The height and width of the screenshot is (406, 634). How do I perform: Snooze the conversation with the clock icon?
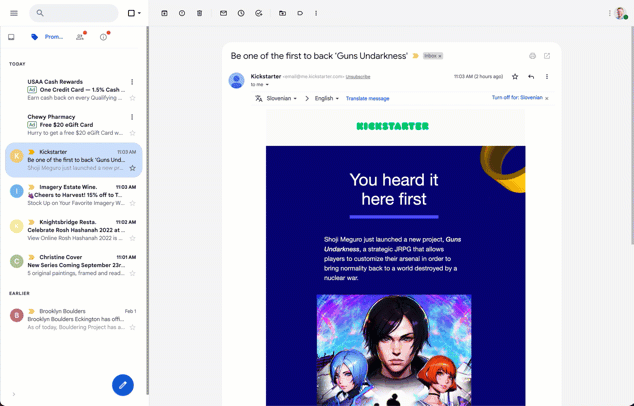pyautogui.click(x=241, y=13)
